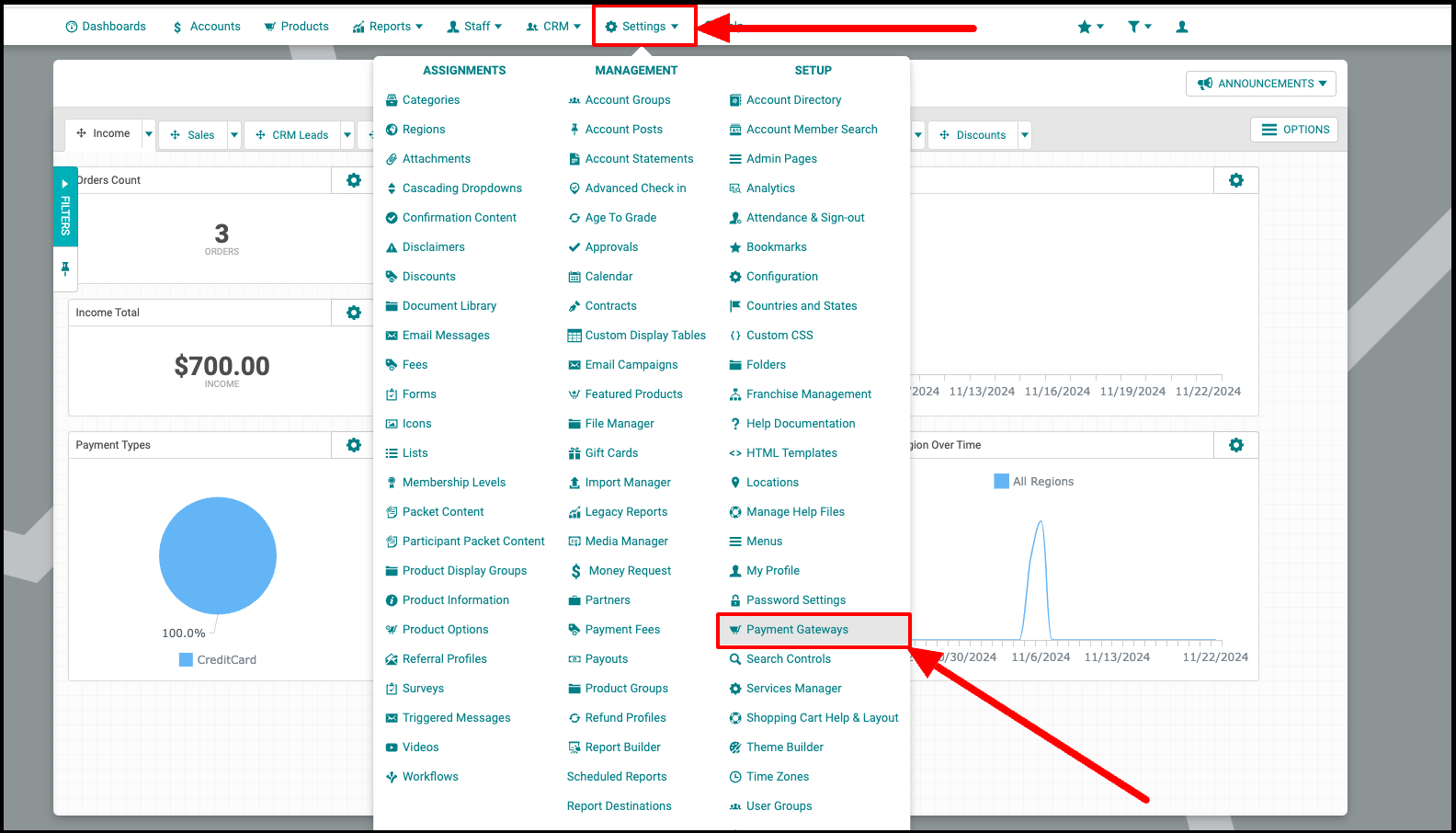Click the $700.00 income total value

coord(222,366)
